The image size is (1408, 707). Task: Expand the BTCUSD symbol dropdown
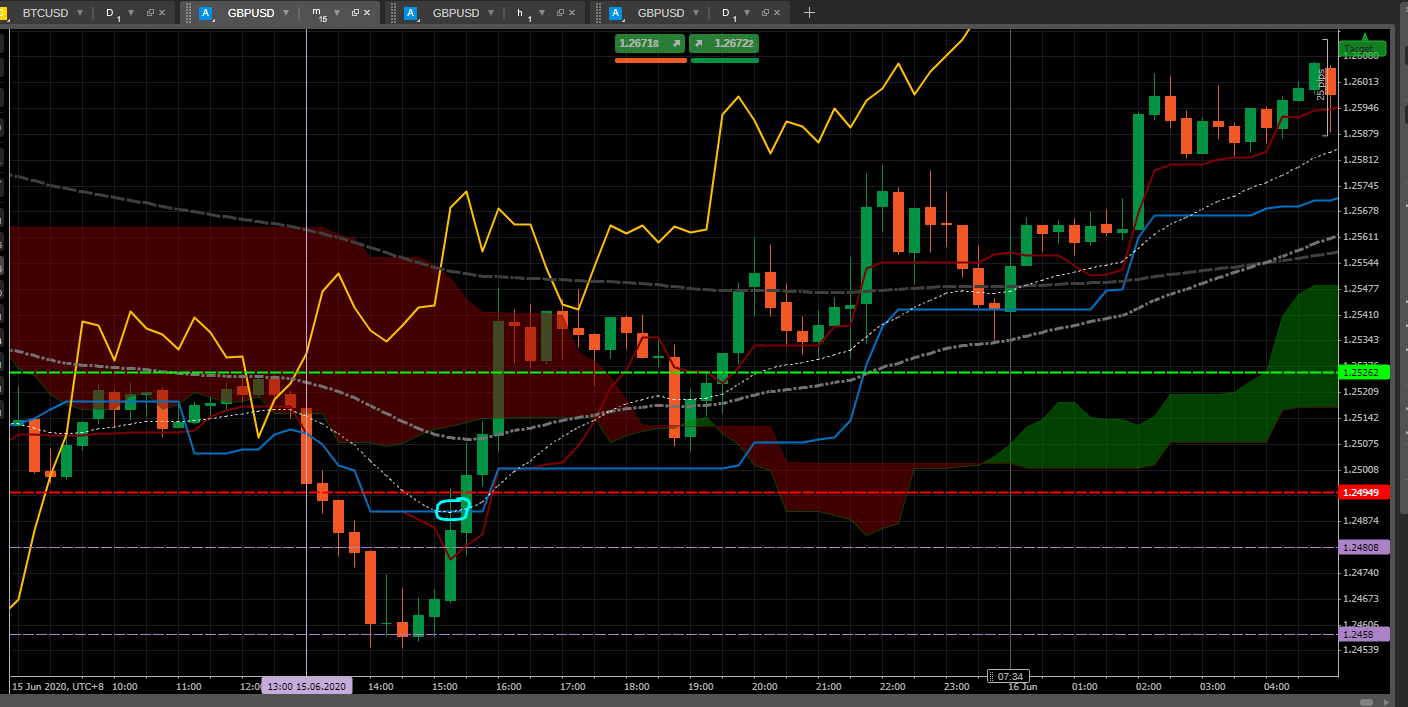point(81,13)
